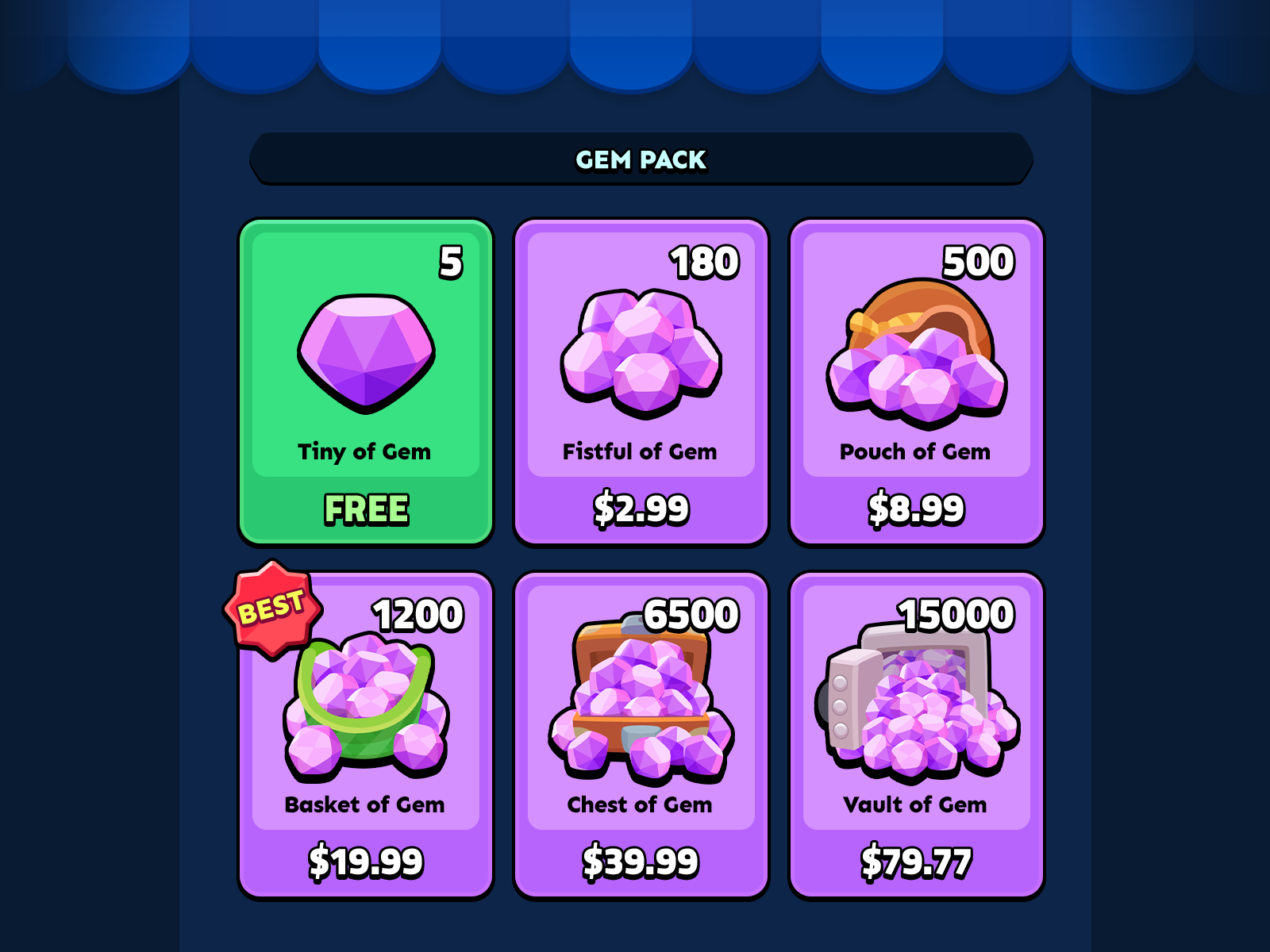This screenshot has height=952, width=1270.
Task: Tap the treasure chest gem icon
Action: [641, 698]
